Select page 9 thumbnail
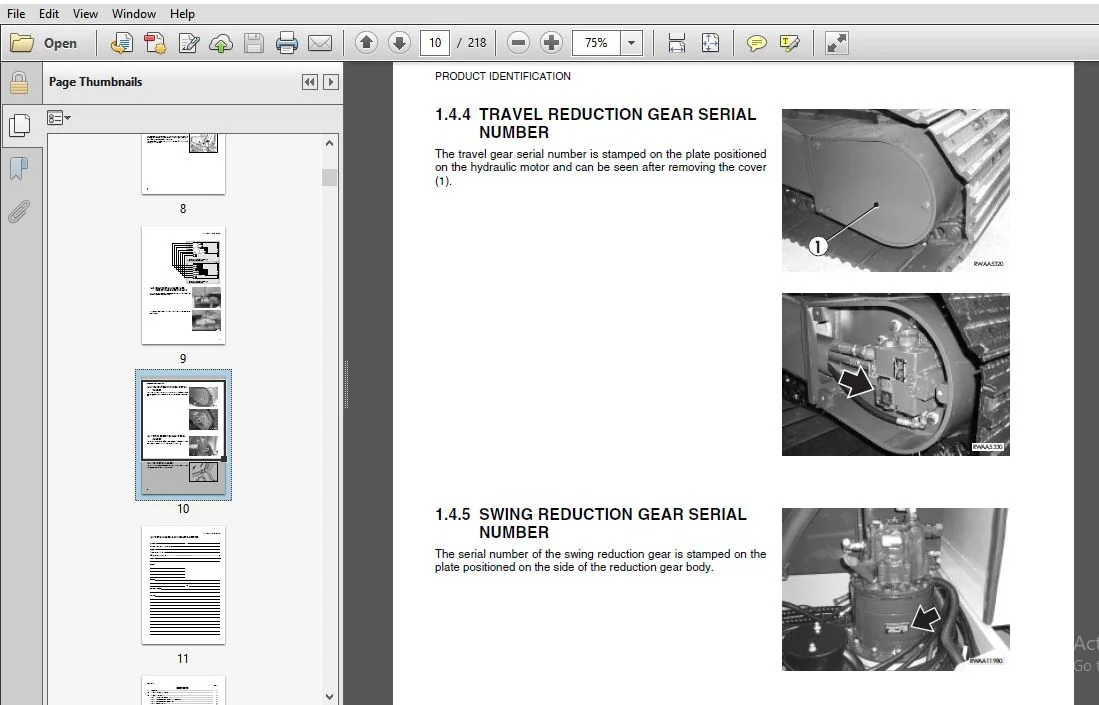Image resolution: width=1099 pixels, height=705 pixels. tap(183, 285)
